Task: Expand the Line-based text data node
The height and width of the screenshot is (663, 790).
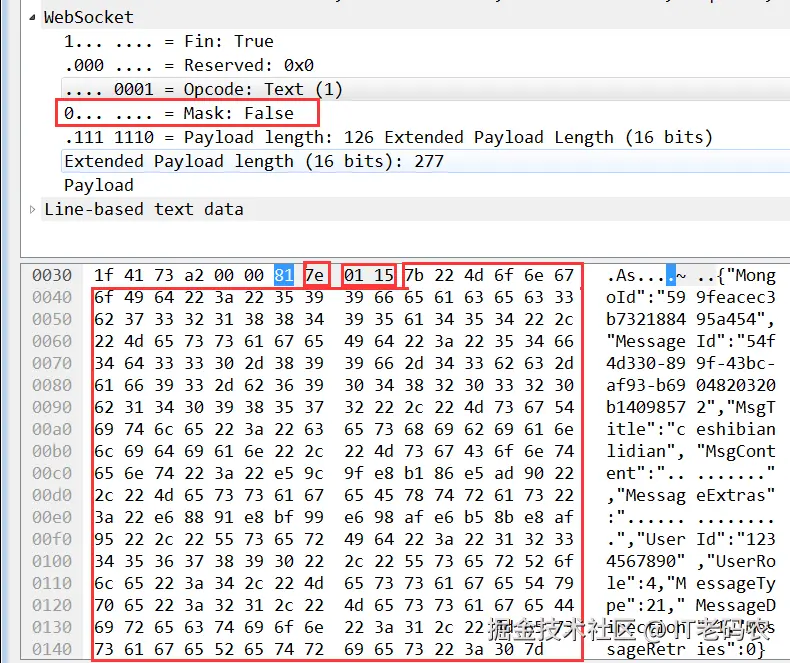Action: pos(33,209)
